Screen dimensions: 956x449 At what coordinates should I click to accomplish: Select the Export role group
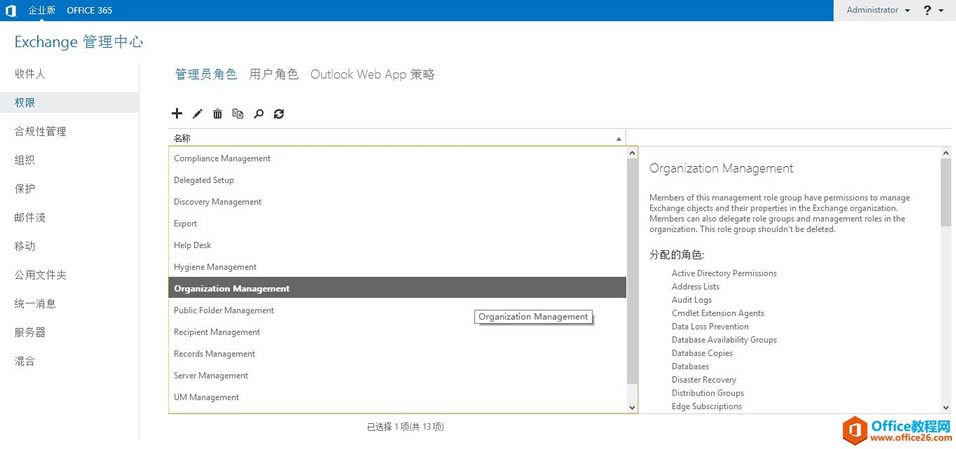coord(398,223)
